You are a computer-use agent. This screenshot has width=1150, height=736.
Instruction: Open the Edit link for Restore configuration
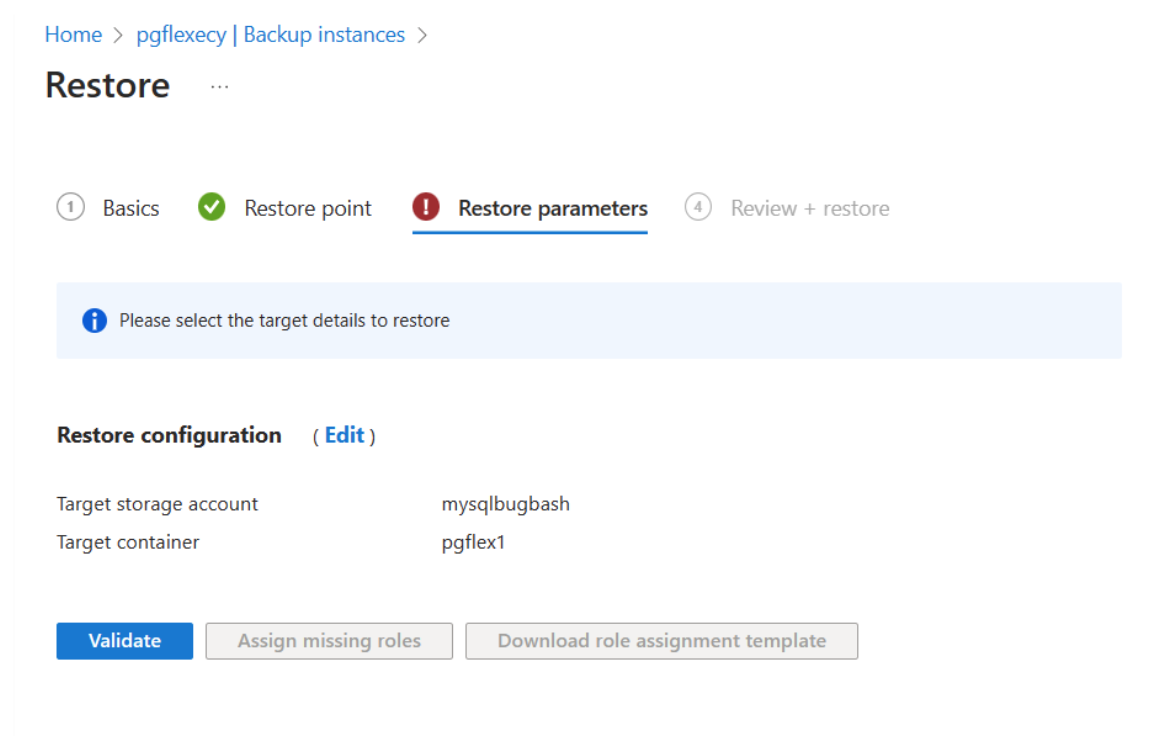[344, 435]
